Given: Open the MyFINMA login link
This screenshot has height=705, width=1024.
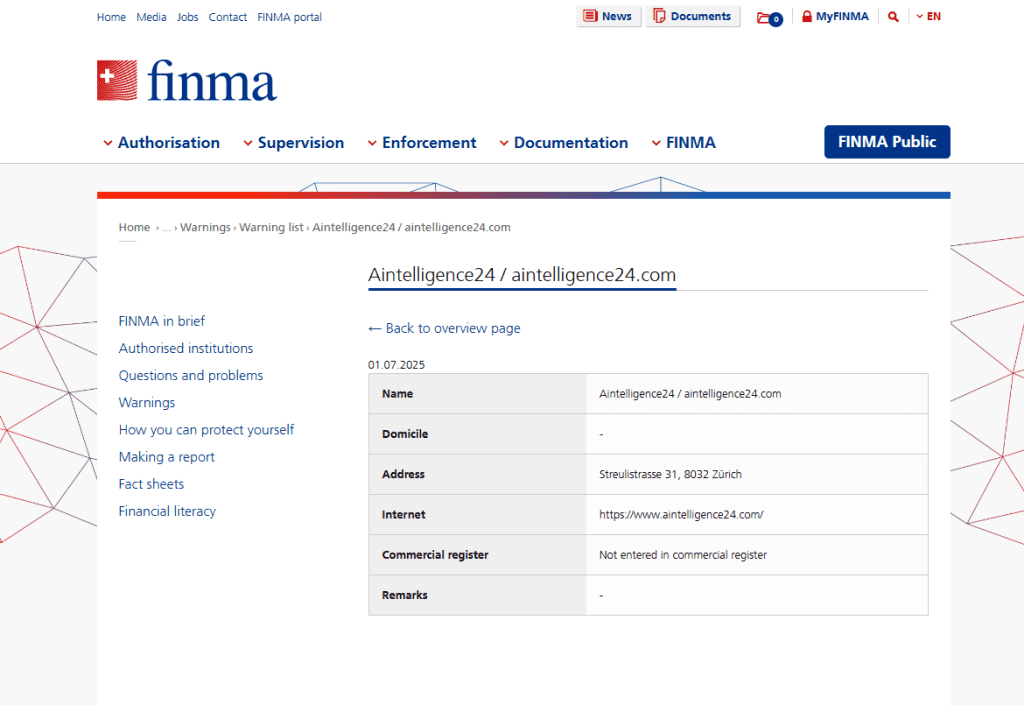Looking at the screenshot, I should [842, 16].
